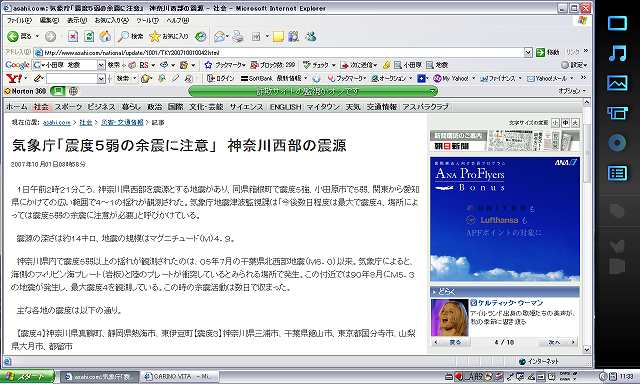The height and width of the screenshot is (384, 640).
Task: Click the stacked windows sidebar icon
Action: 617,113
